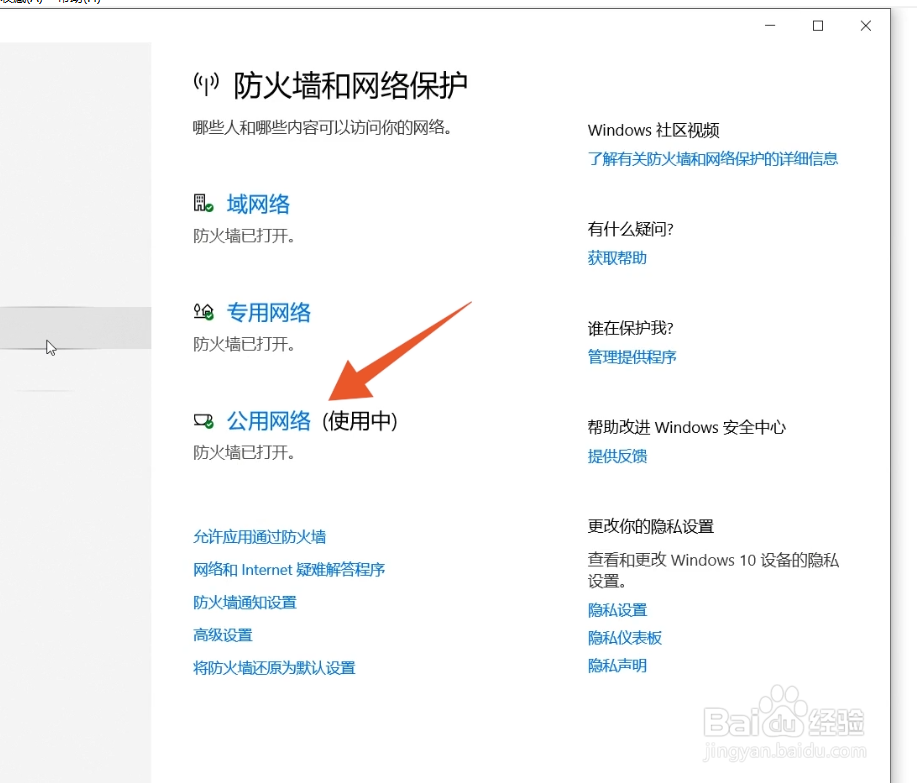Click the 有什么疑问? heading
The image size is (917, 783).
(630, 229)
